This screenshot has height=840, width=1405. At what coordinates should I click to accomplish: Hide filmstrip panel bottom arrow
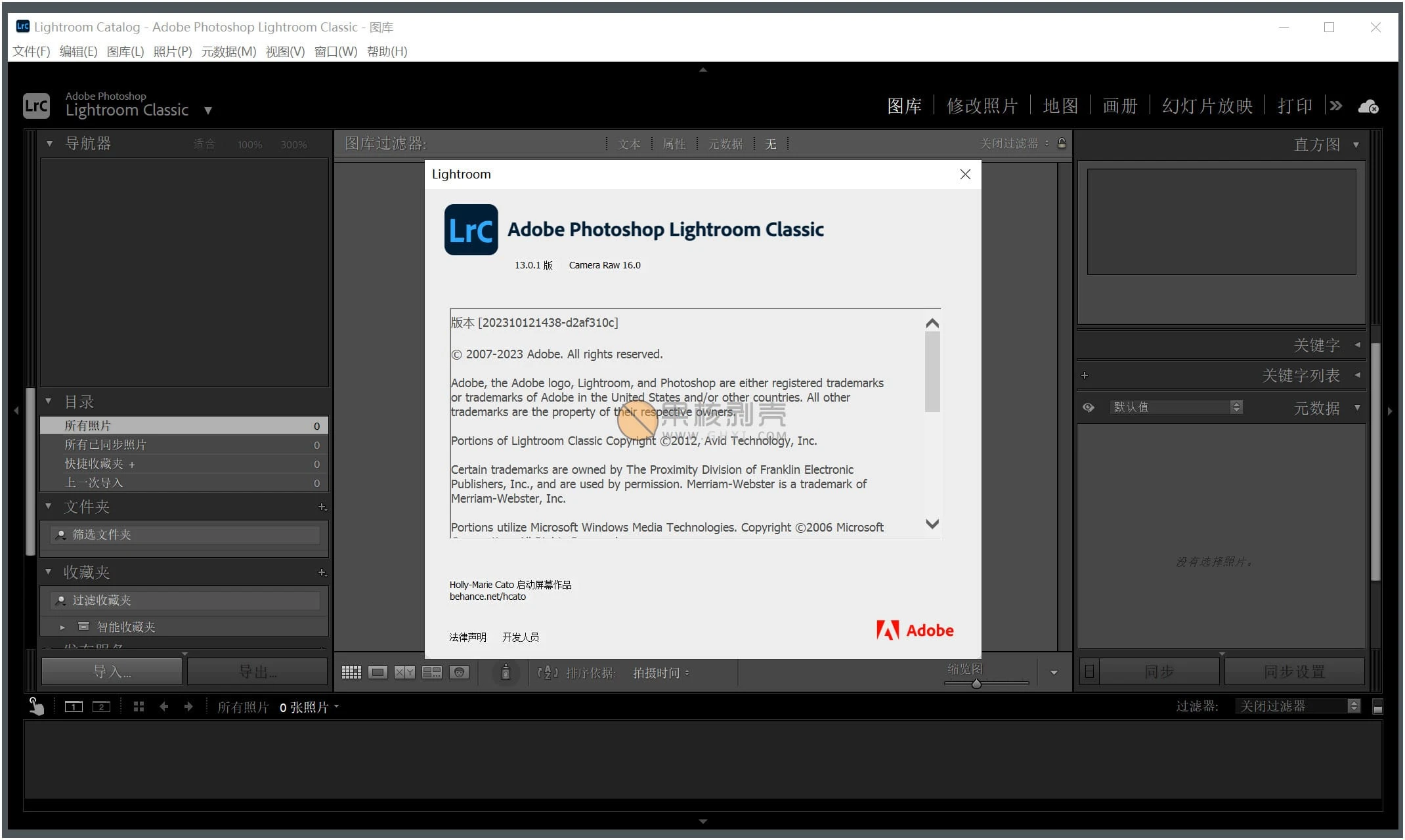point(702,821)
